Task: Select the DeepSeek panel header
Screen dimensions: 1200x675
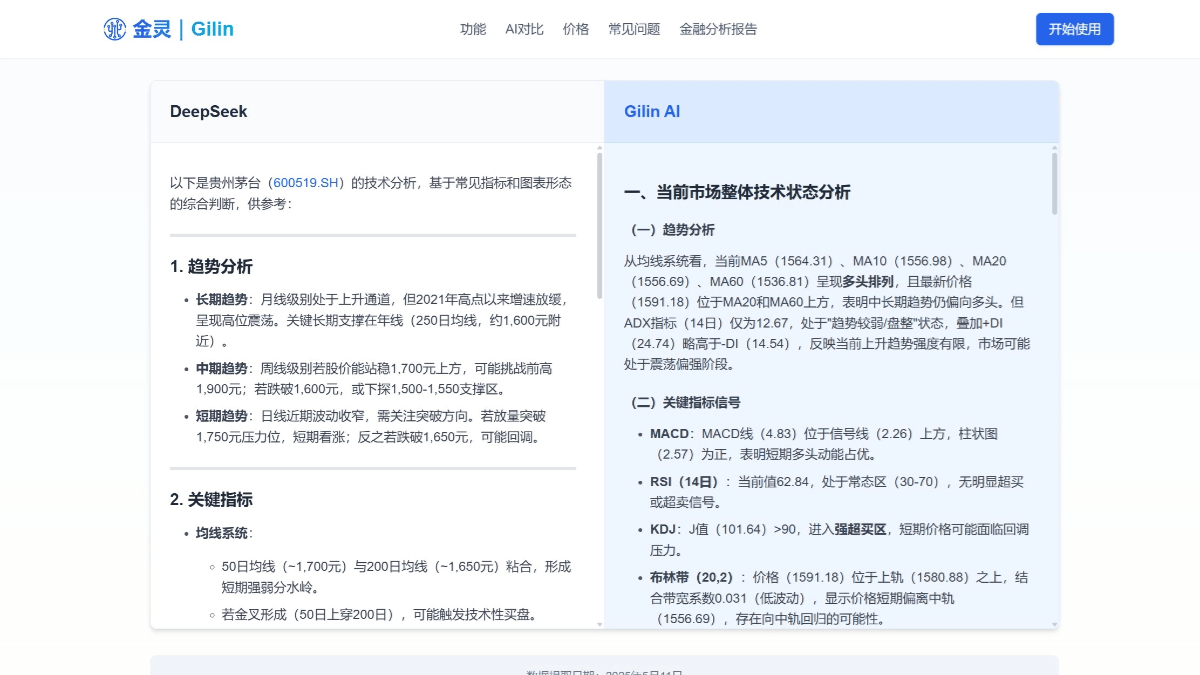Action: pyautogui.click(x=207, y=111)
